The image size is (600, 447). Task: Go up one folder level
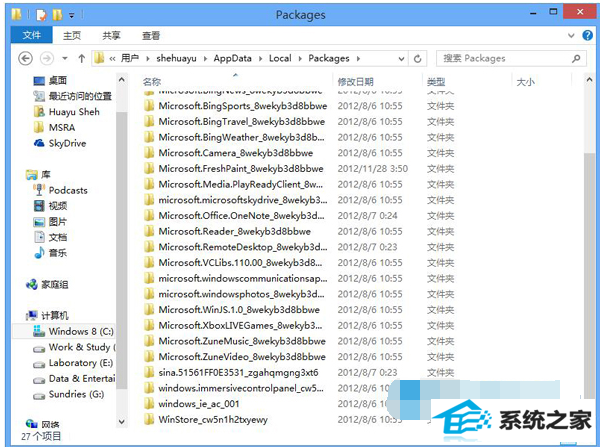click(x=81, y=59)
